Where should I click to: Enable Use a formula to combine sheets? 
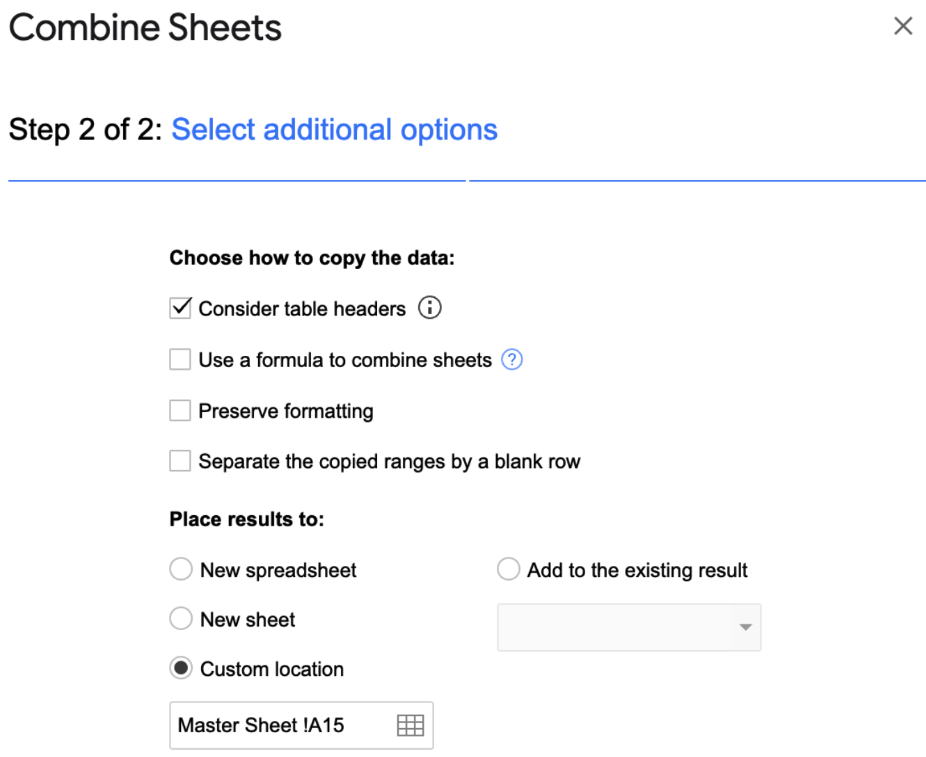pyautogui.click(x=180, y=359)
